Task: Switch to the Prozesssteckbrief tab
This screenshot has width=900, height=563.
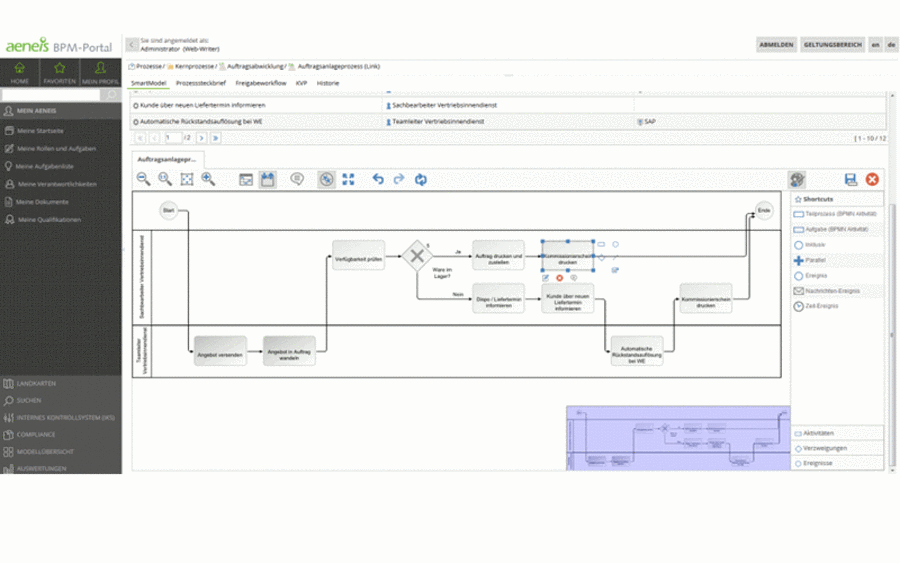Action: pyautogui.click(x=201, y=83)
